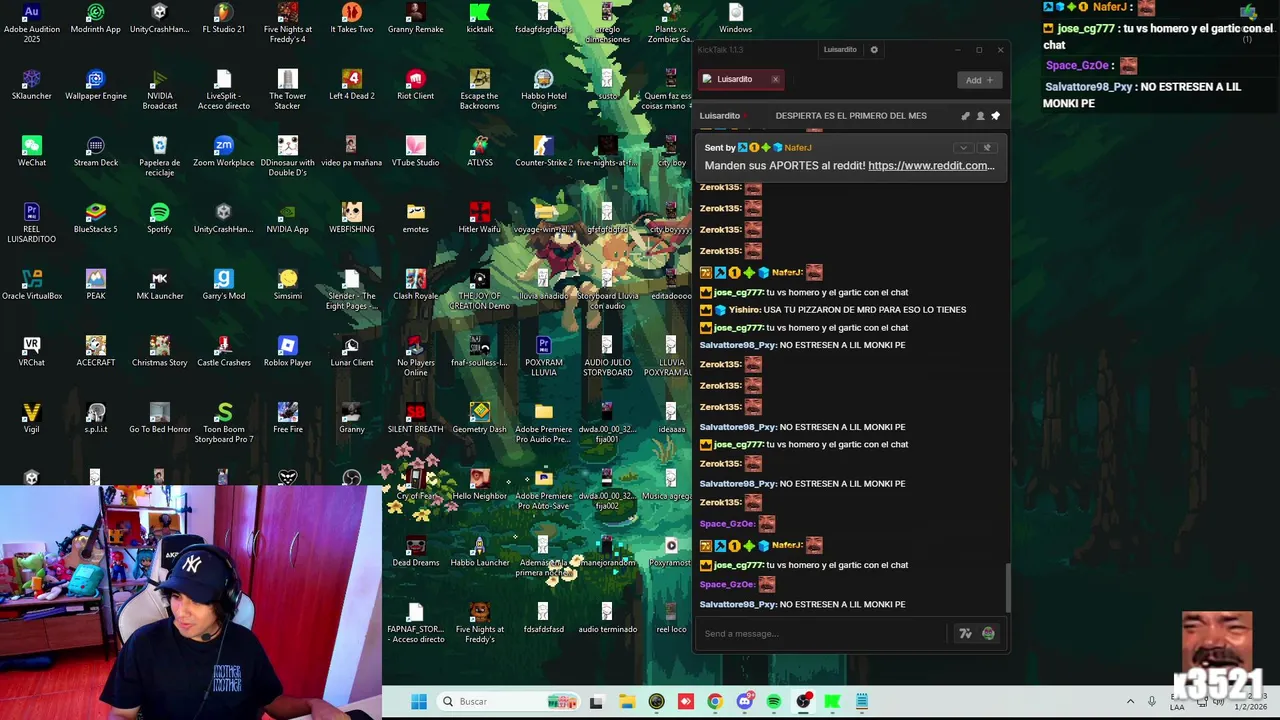Open the 7TV emote picker

(x=965, y=633)
